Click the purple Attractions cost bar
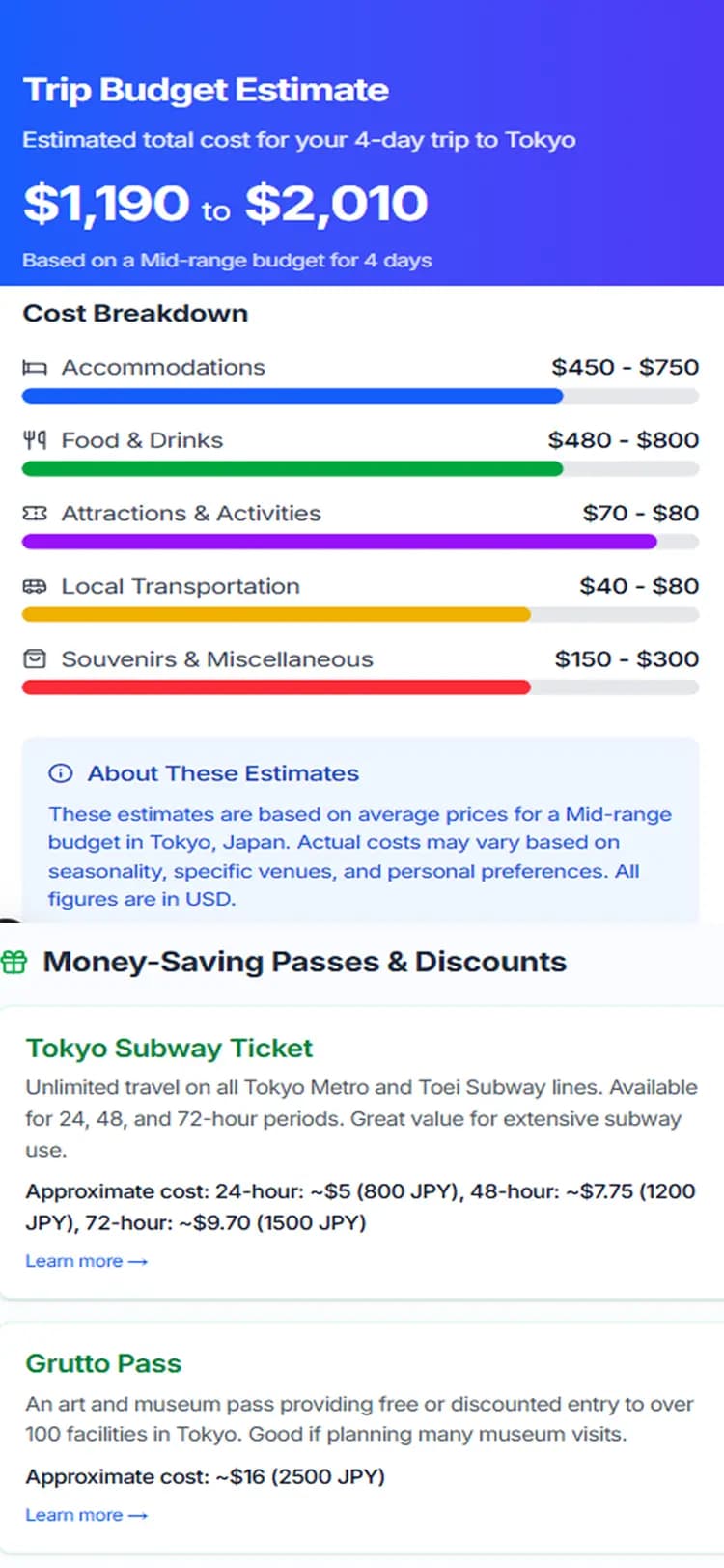Image resolution: width=724 pixels, height=1568 pixels. 340,542
